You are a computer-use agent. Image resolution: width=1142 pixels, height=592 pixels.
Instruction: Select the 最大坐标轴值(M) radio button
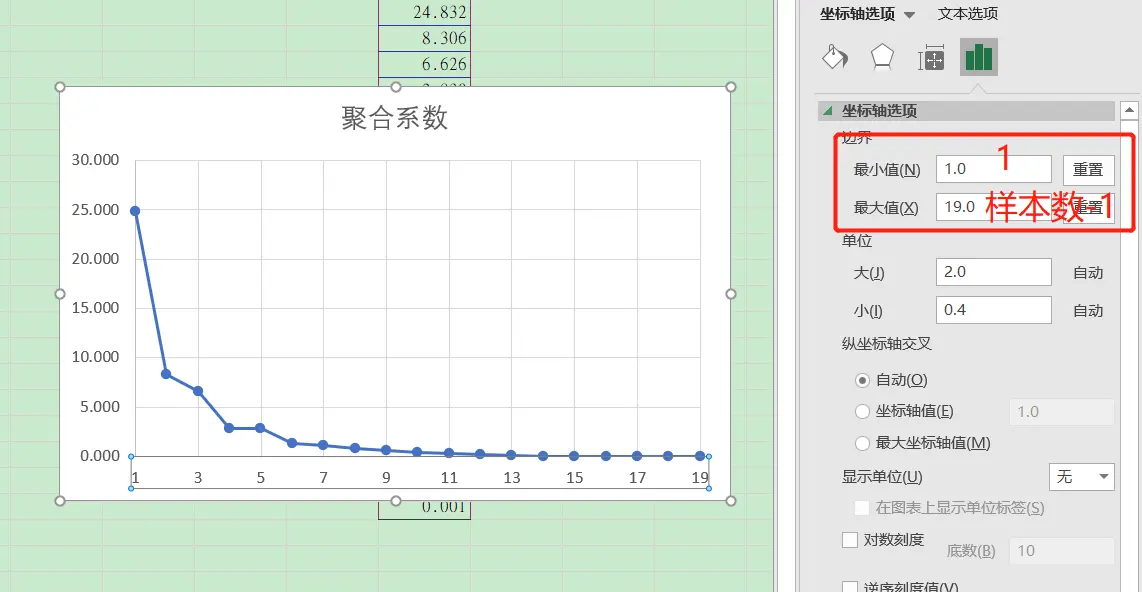pyautogui.click(x=862, y=443)
